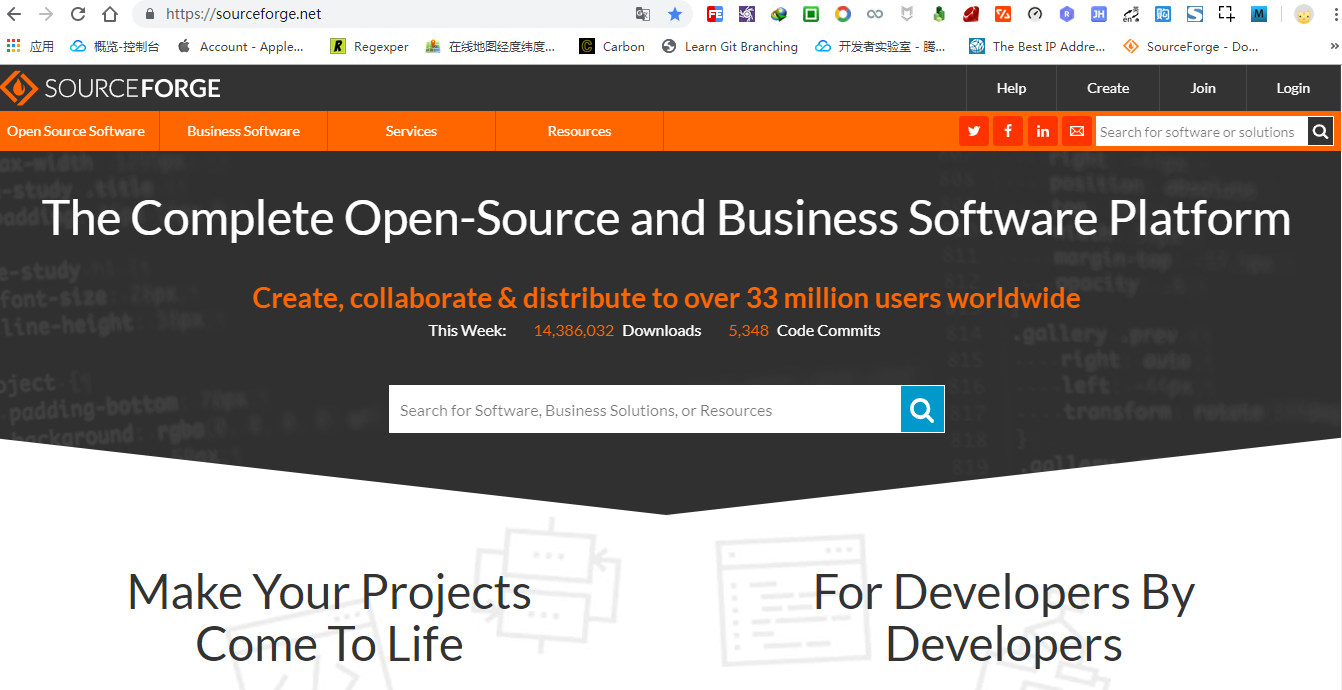The height and width of the screenshot is (690, 1342).
Task: Click the Join link in header
Action: (x=1202, y=88)
